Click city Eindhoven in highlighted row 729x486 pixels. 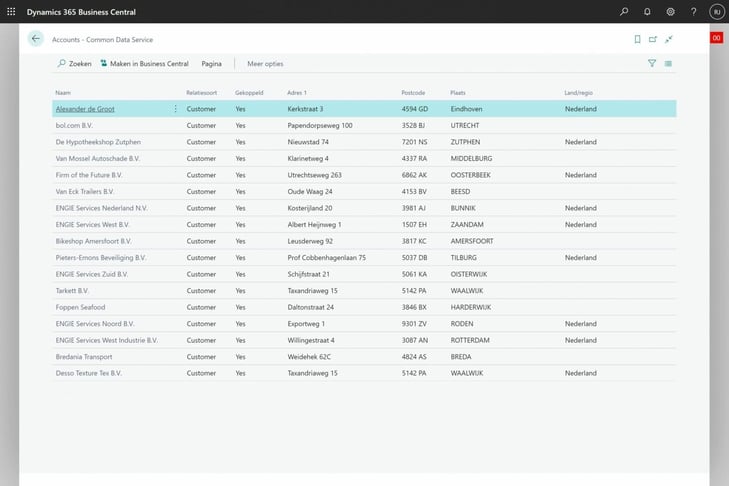tap(466, 109)
